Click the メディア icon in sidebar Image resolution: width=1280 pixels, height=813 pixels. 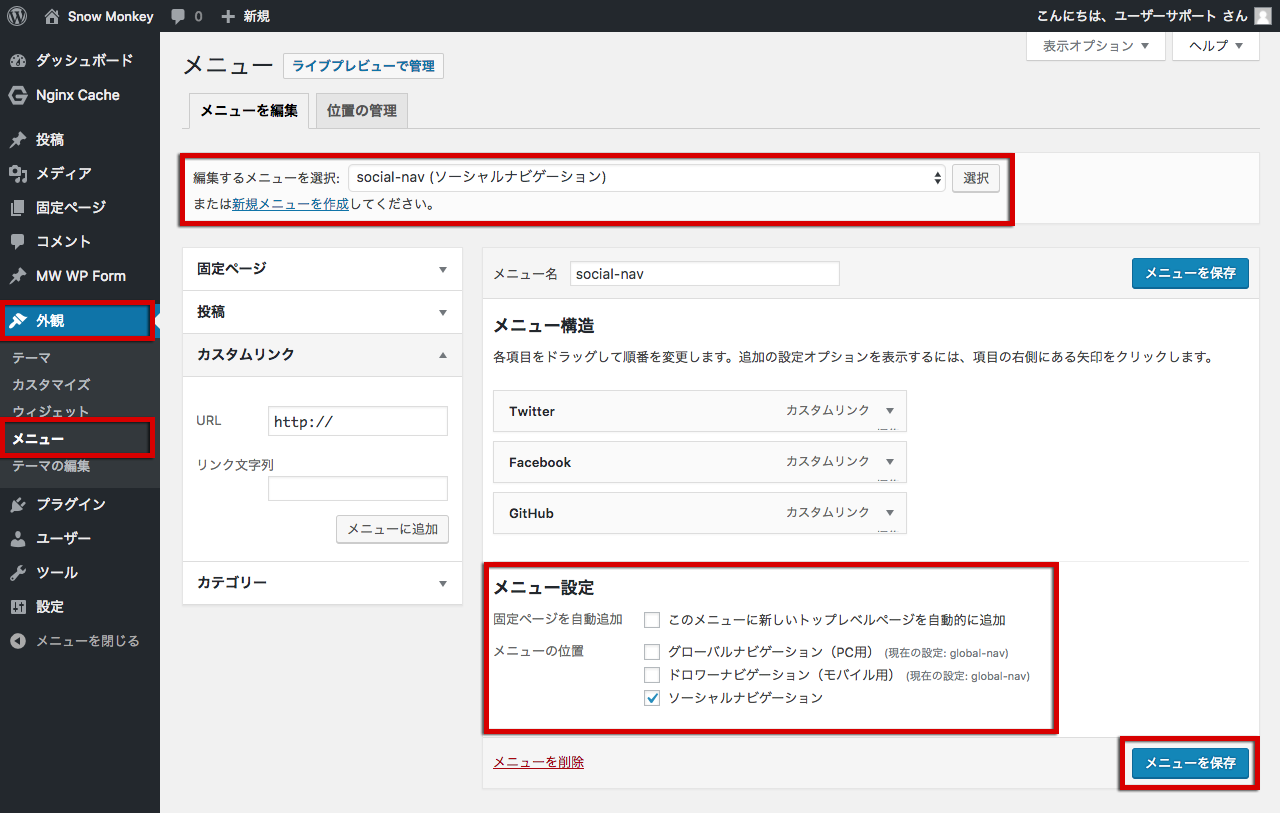click(x=18, y=174)
